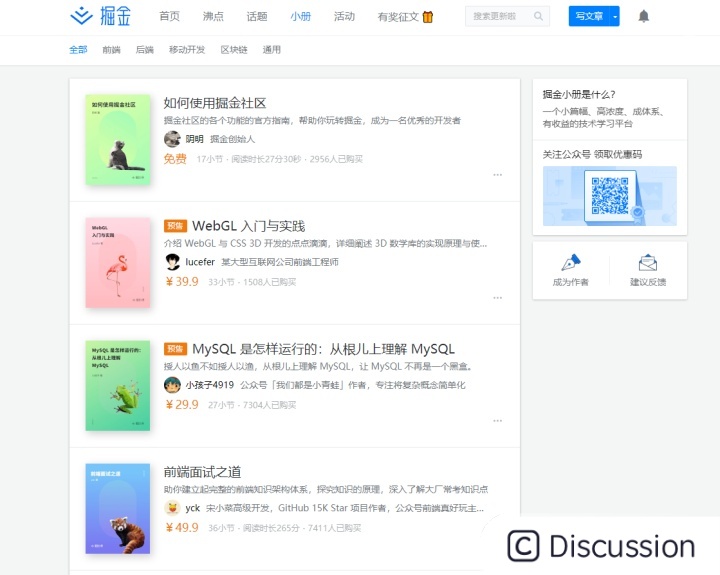
Task: Click yck author avatar
Action: (x=172, y=508)
